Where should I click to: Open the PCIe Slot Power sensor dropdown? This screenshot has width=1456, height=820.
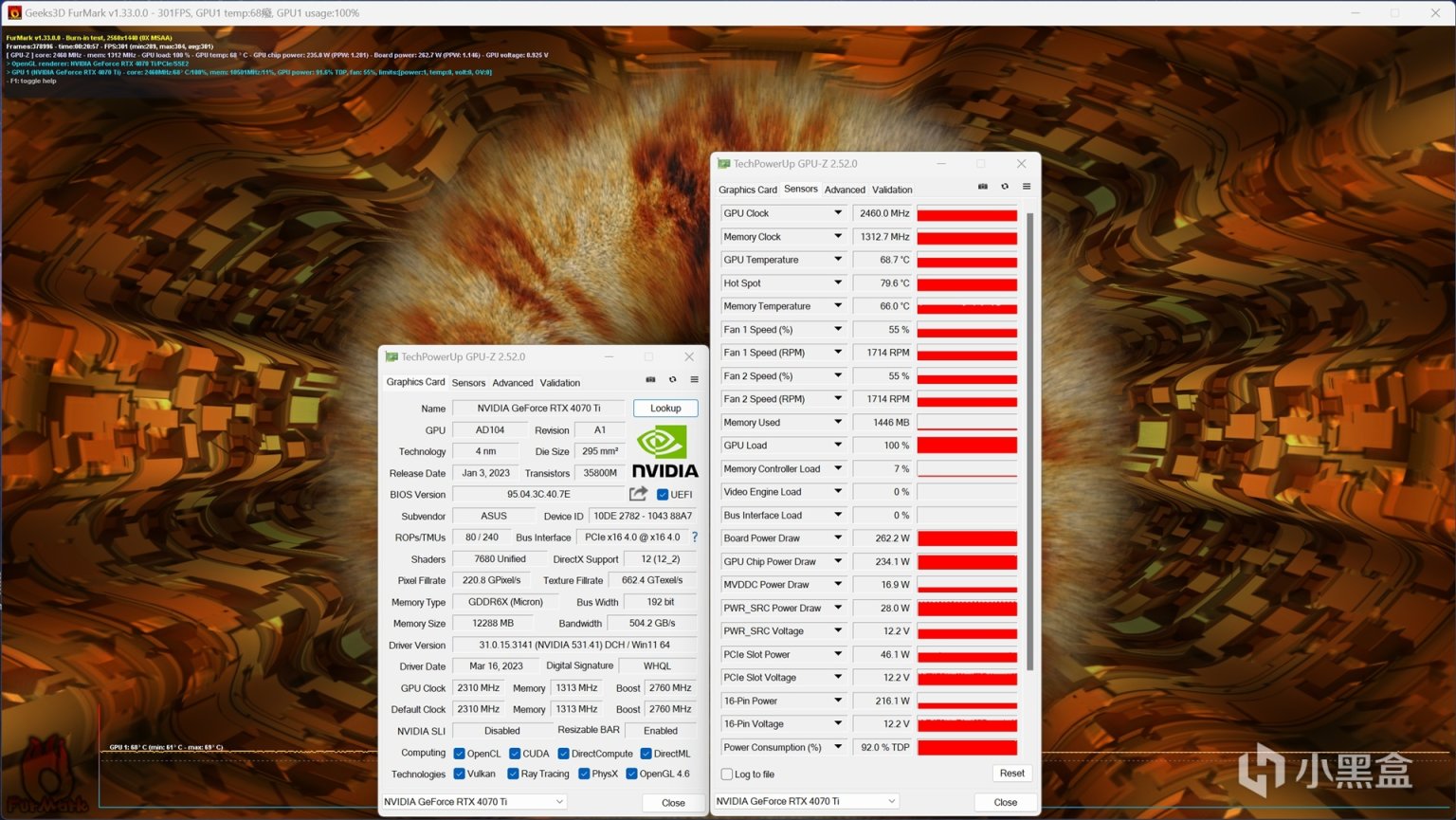pos(838,654)
